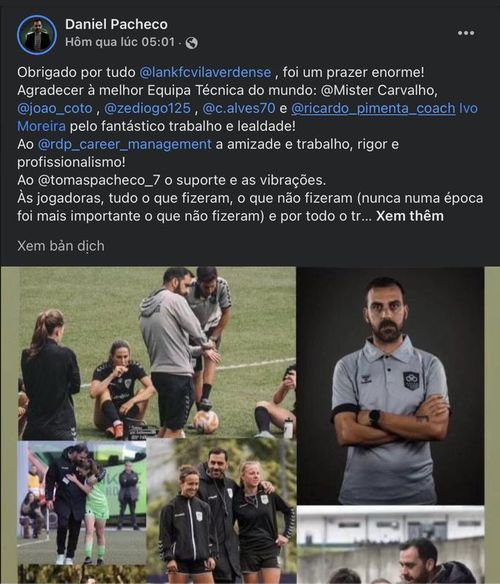Click Daniel Pacheco's profile avatar
The height and width of the screenshot is (584, 500).
coord(37,35)
